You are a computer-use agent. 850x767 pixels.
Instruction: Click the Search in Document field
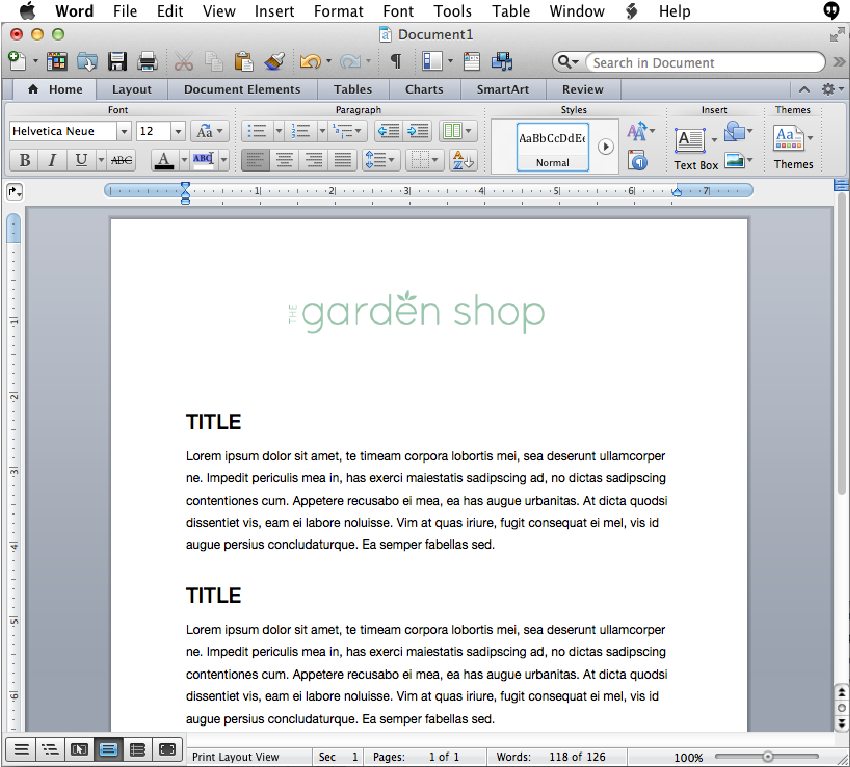tap(700, 62)
